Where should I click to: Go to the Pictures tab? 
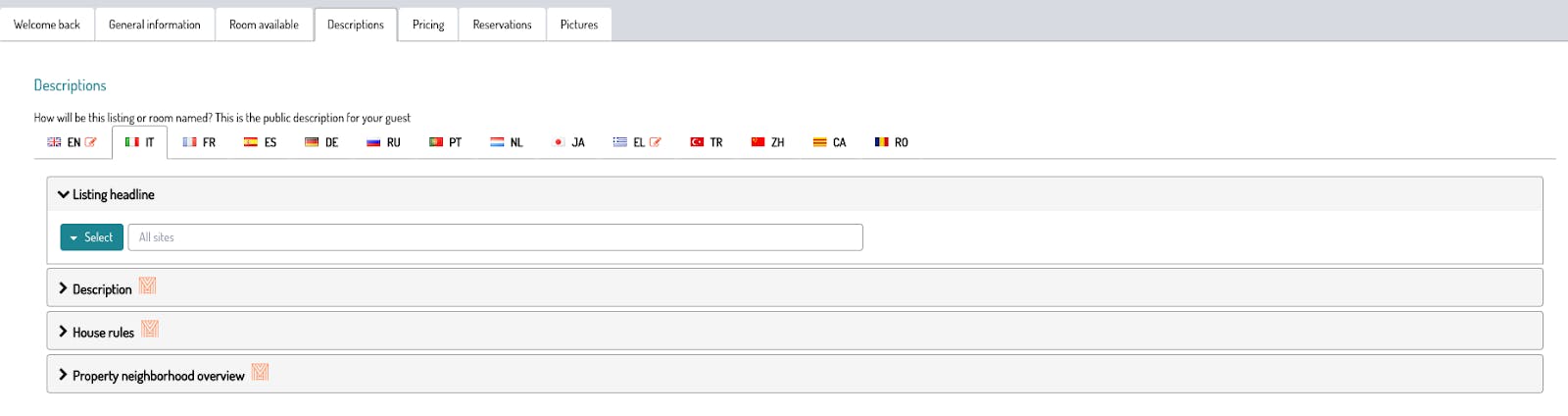(x=578, y=25)
